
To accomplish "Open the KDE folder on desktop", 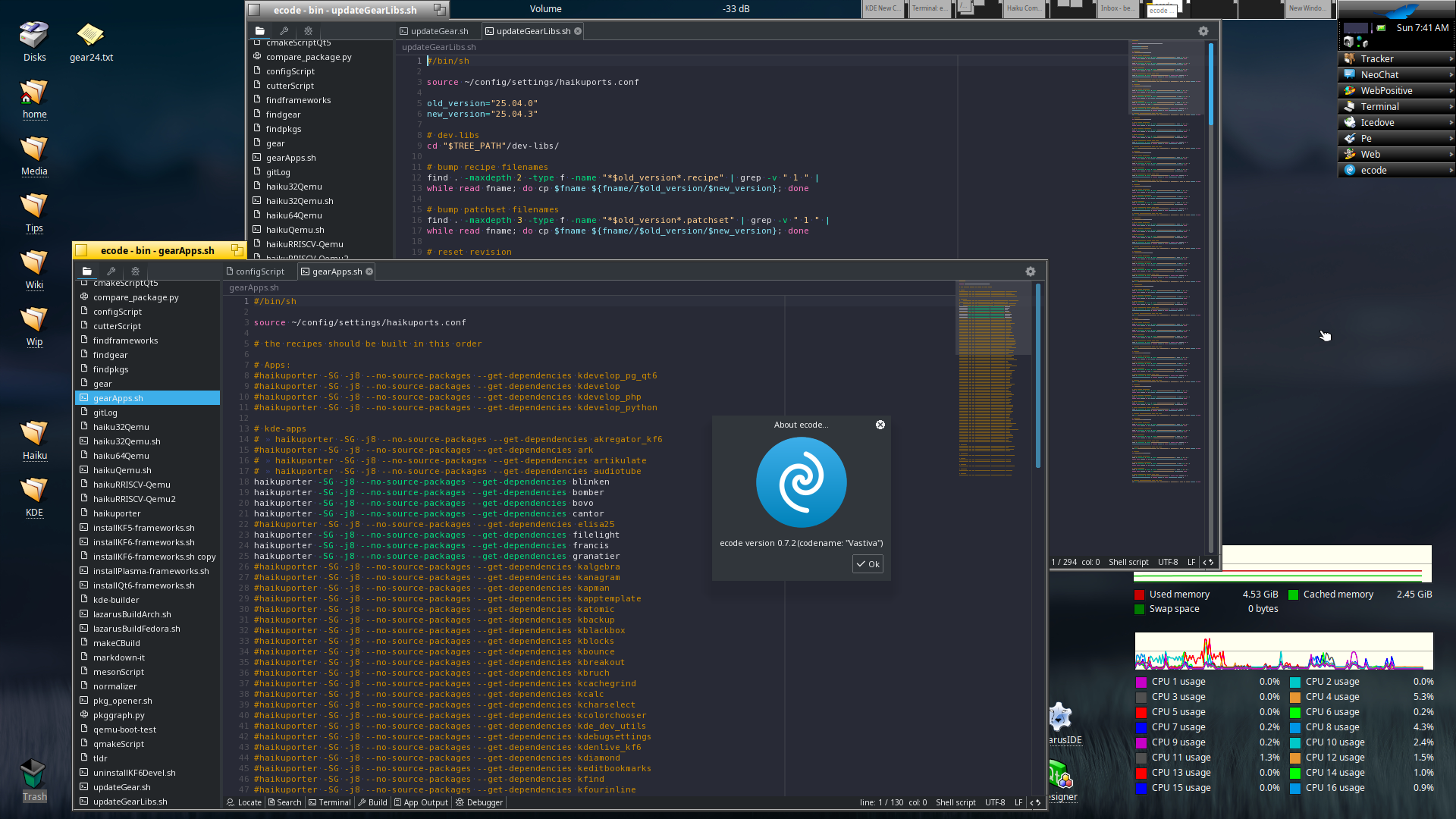I will (x=34, y=497).
